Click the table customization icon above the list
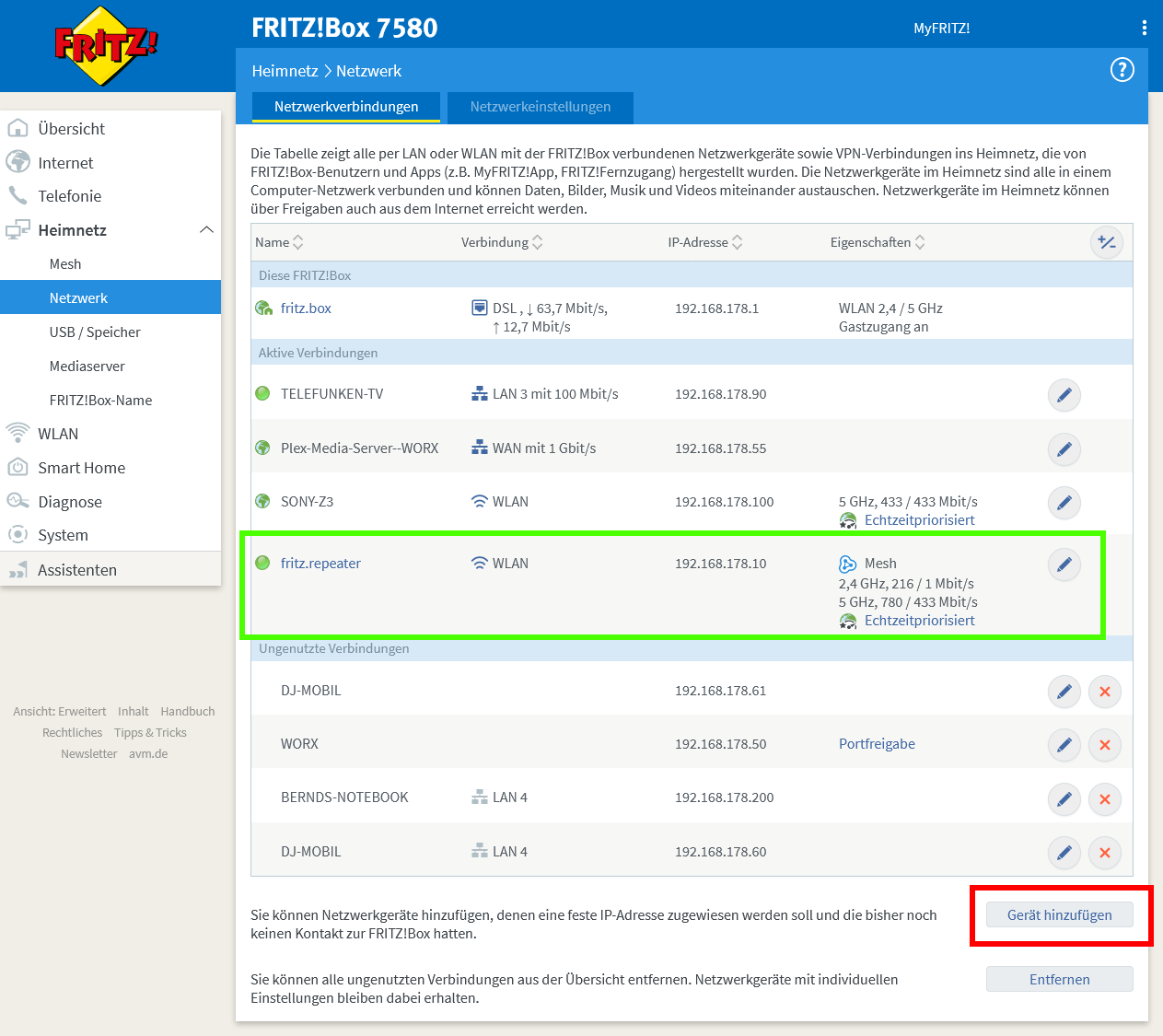This screenshot has width=1163, height=1036. (1107, 242)
